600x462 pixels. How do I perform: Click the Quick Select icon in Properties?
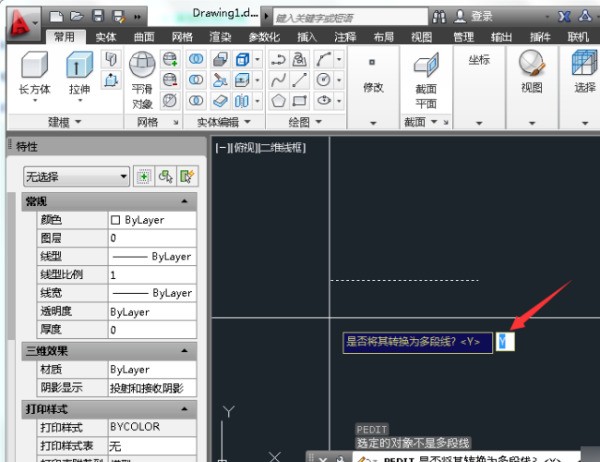[186, 177]
